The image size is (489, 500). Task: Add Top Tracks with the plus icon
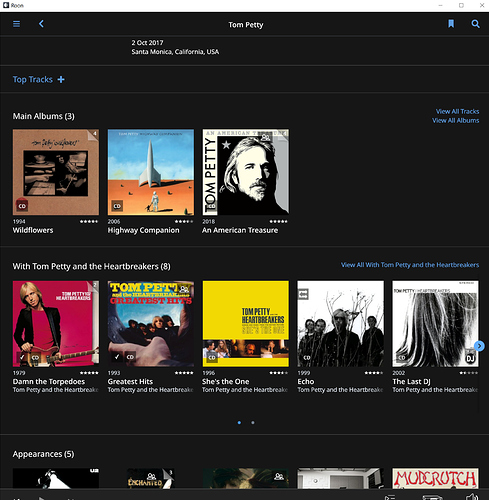(x=61, y=80)
